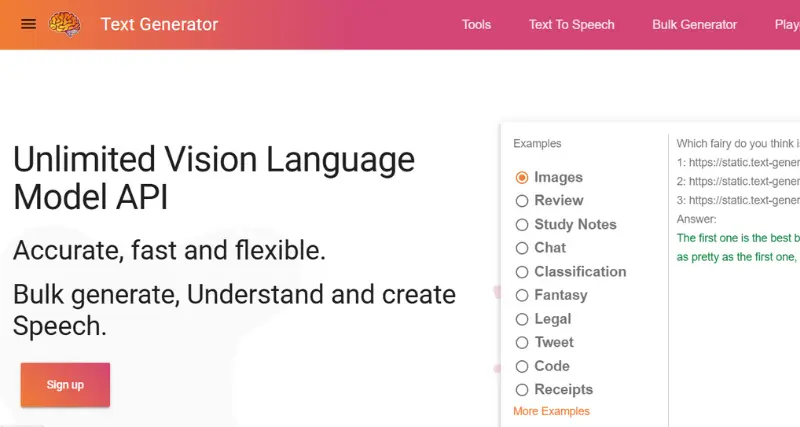Viewport: 800px width, 427px height.
Task: Select the Chat example radio button
Action: [x=522, y=248]
